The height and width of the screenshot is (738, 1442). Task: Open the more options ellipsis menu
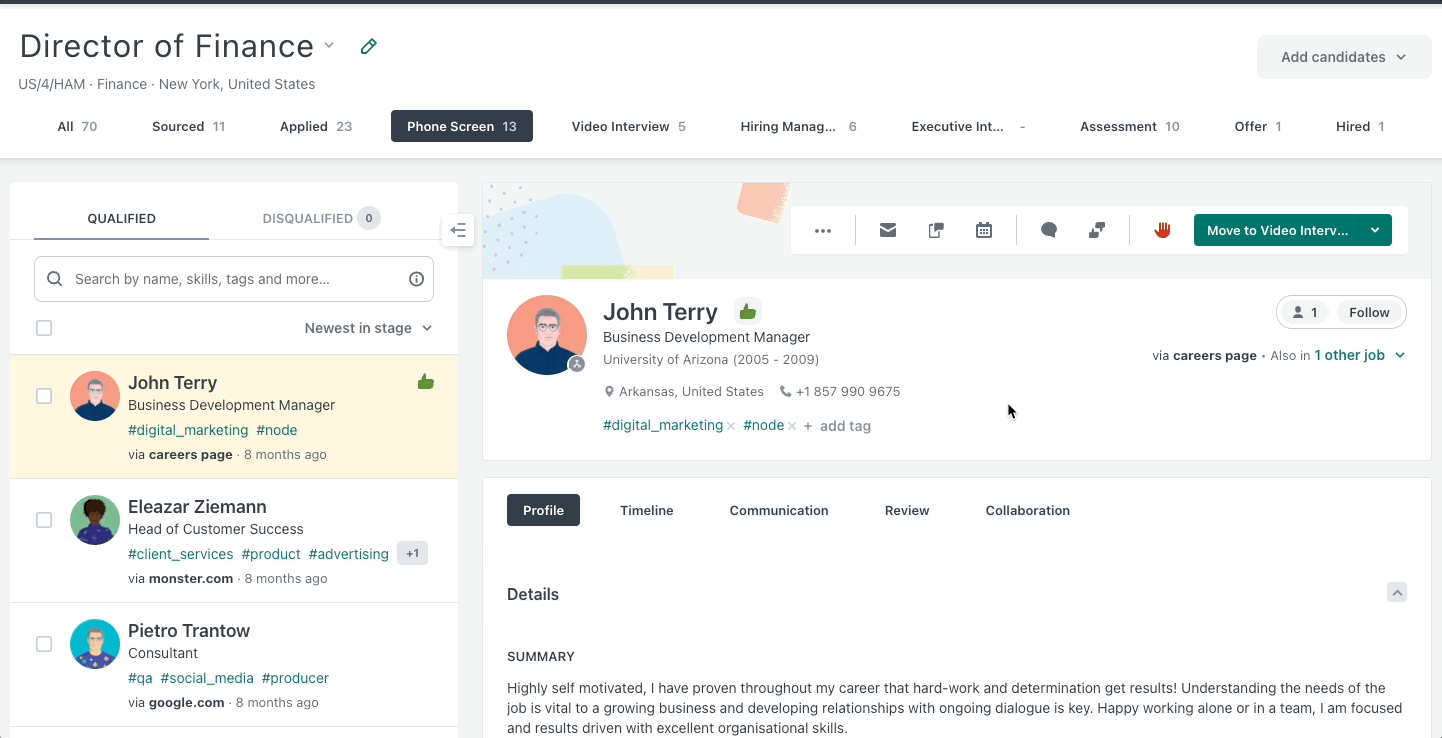(x=823, y=230)
